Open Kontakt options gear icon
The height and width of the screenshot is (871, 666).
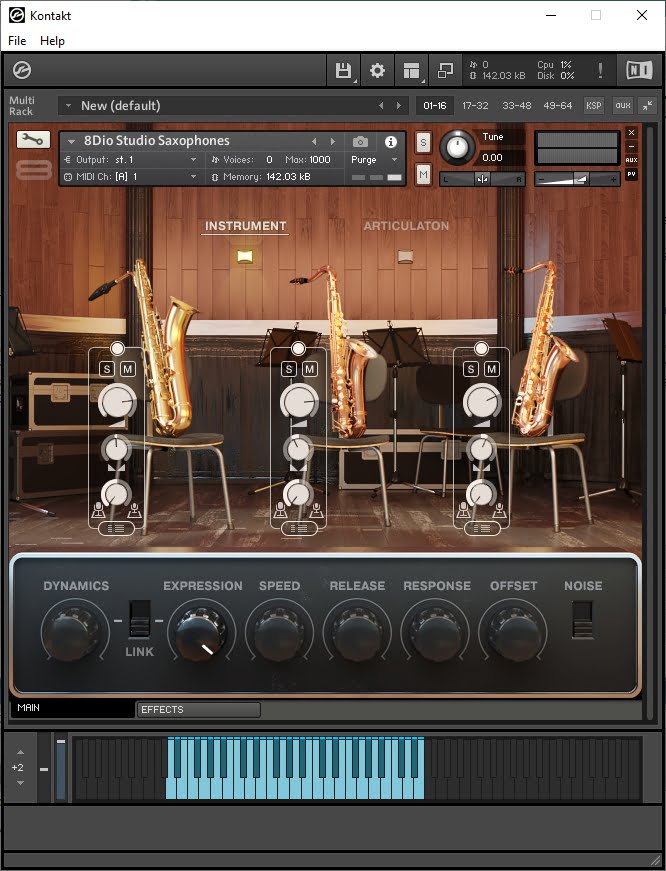click(x=377, y=71)
